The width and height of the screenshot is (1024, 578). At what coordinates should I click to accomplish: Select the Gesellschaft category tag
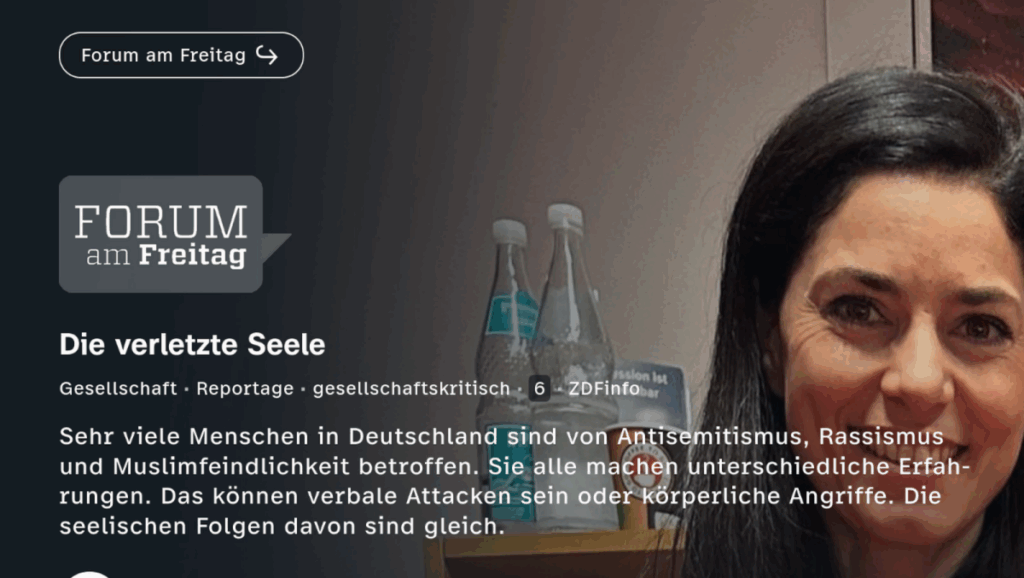[x=118, y=389]
